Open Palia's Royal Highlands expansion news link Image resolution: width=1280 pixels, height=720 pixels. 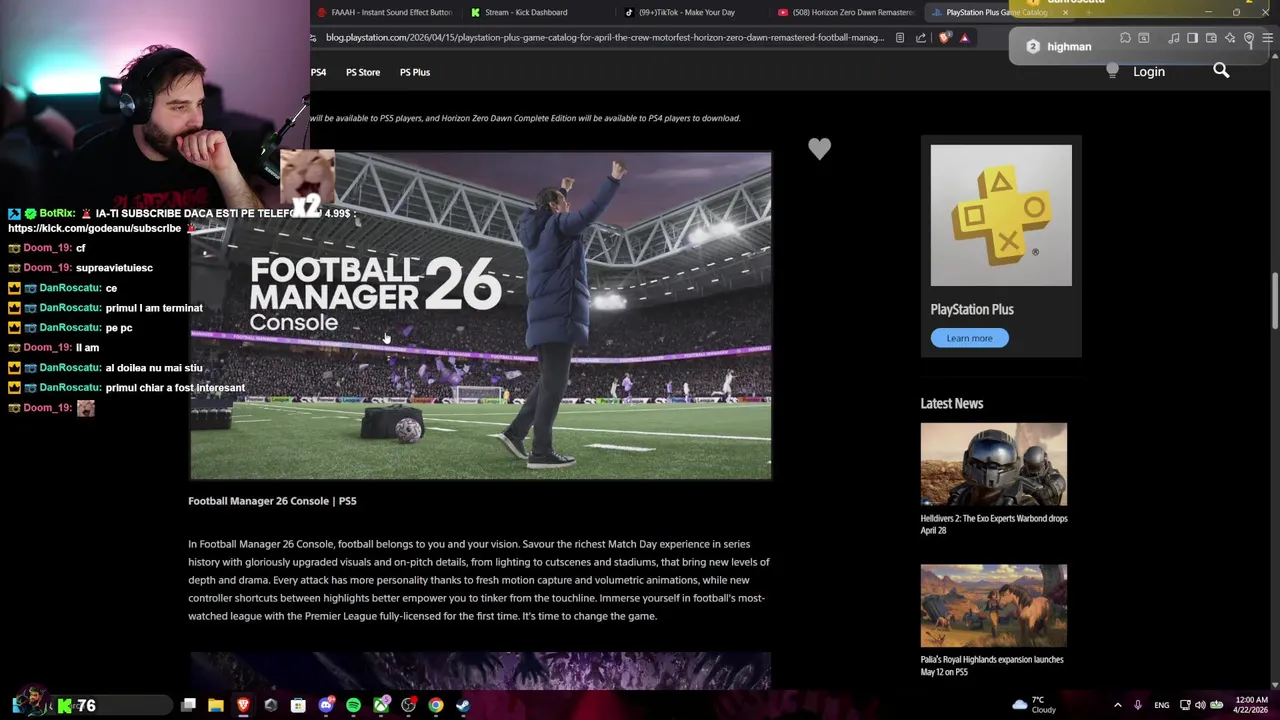click(x=992, y=665)
